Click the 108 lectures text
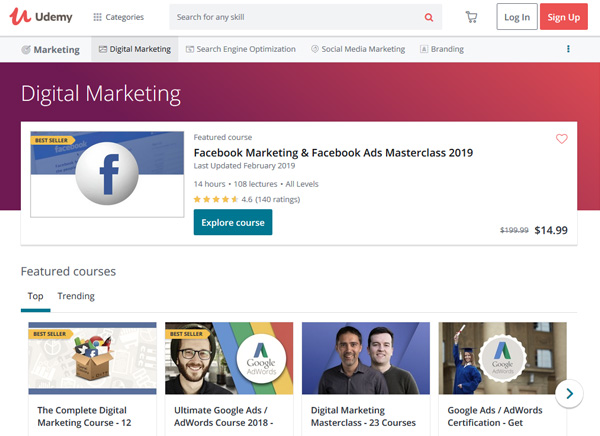Image resolution: width=600 pixels, height=436 pixels. (255, 184)
